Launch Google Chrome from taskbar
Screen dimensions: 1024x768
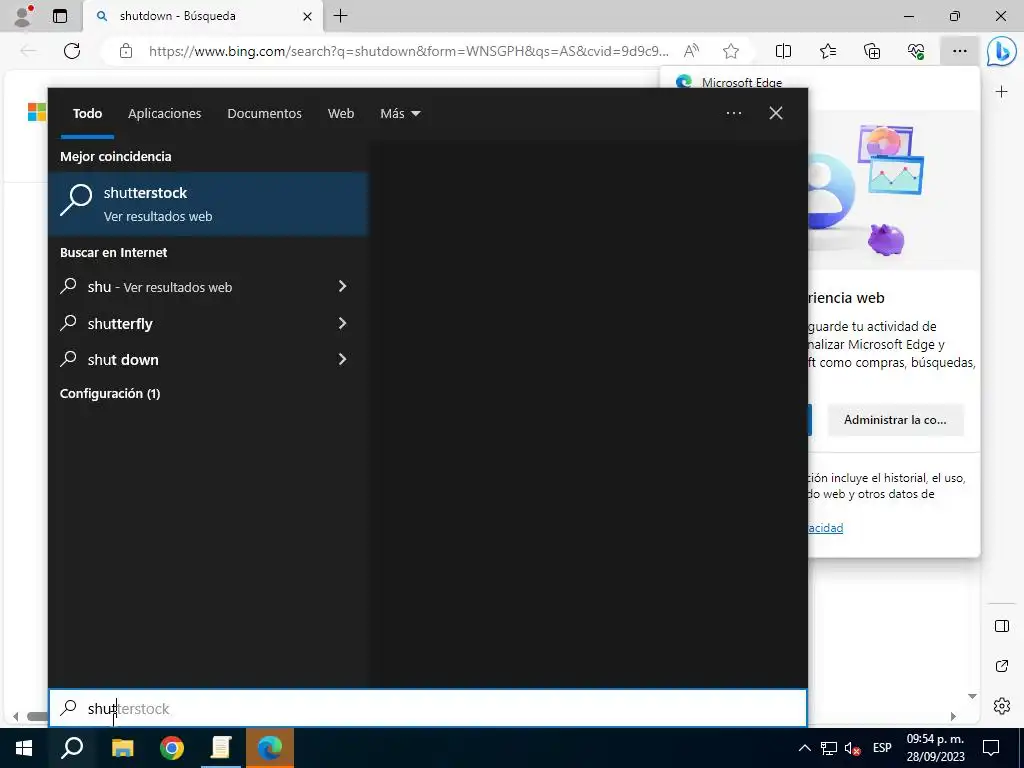click(x=172, y=748)
